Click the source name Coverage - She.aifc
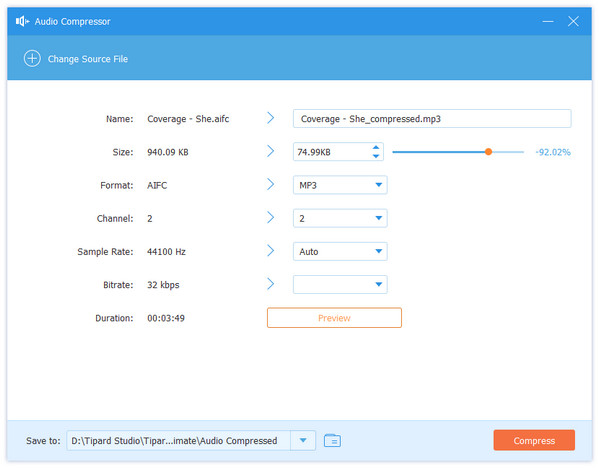Screen dimensions: 599x468 pyautogui.click(x=188, y=119)
